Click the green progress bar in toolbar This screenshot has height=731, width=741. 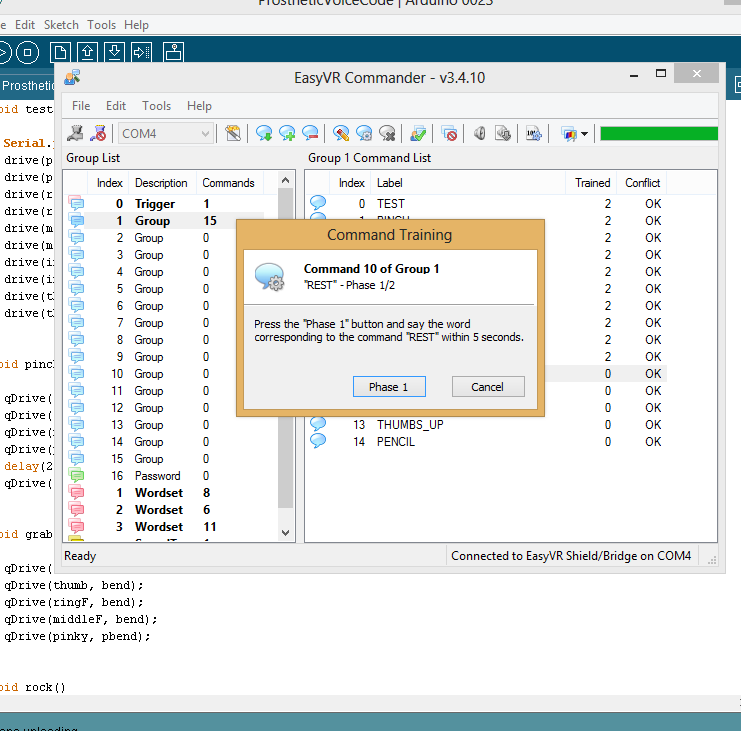tap(659, 134)
